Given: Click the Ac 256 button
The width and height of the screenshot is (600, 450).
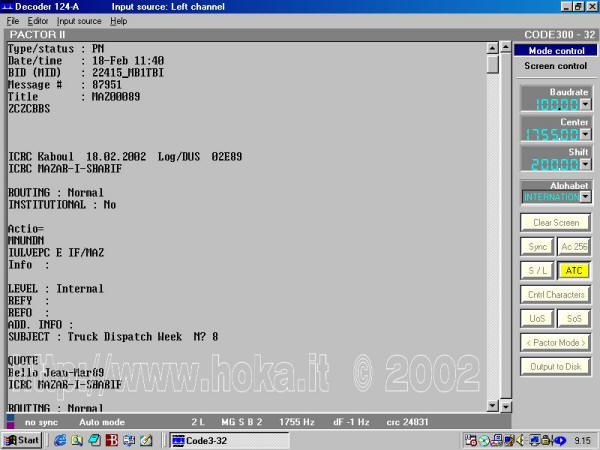Looking at the screenshot, I should 574,247.
